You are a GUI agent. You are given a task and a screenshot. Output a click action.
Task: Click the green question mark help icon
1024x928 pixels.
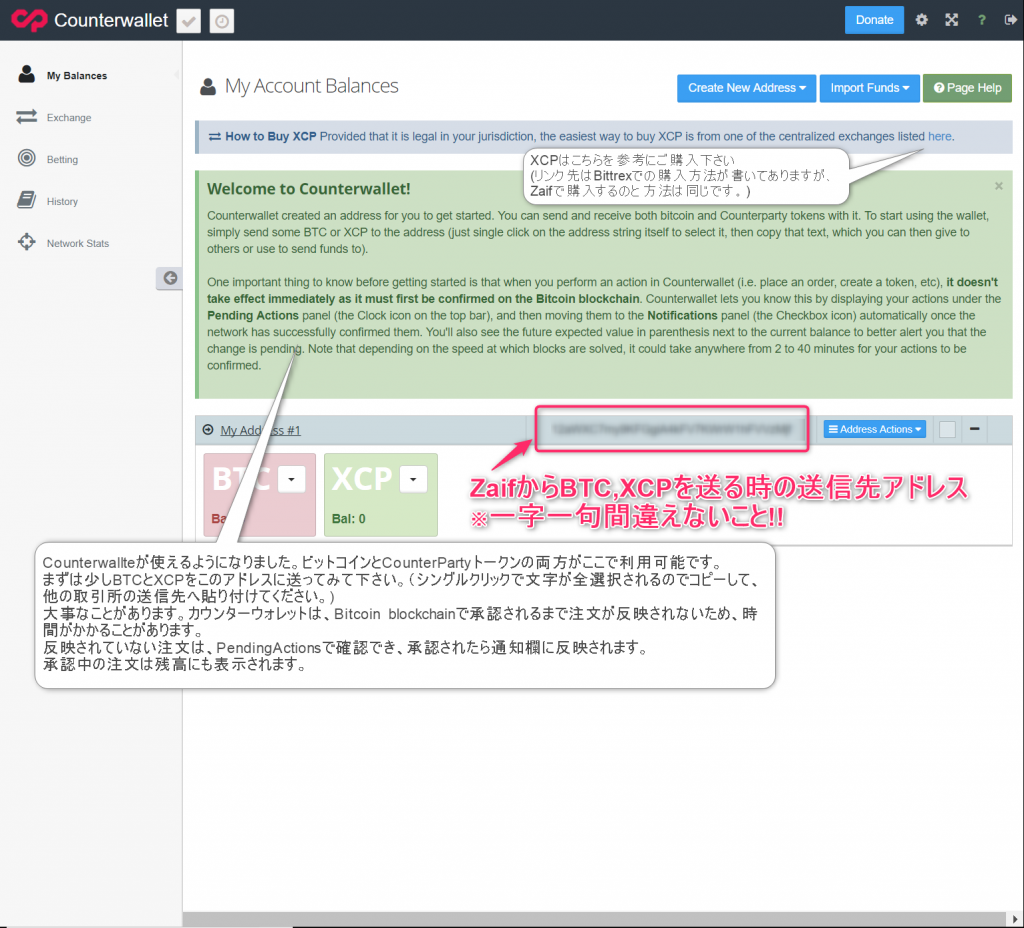point(981,20)
